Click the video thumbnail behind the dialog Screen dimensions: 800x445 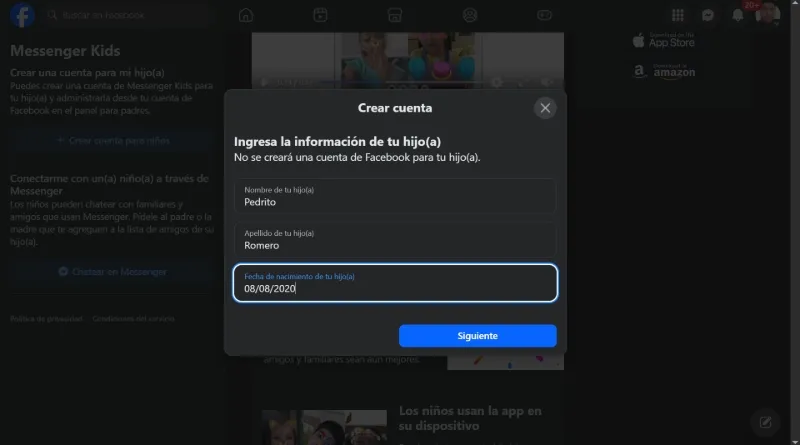point(408,60)
